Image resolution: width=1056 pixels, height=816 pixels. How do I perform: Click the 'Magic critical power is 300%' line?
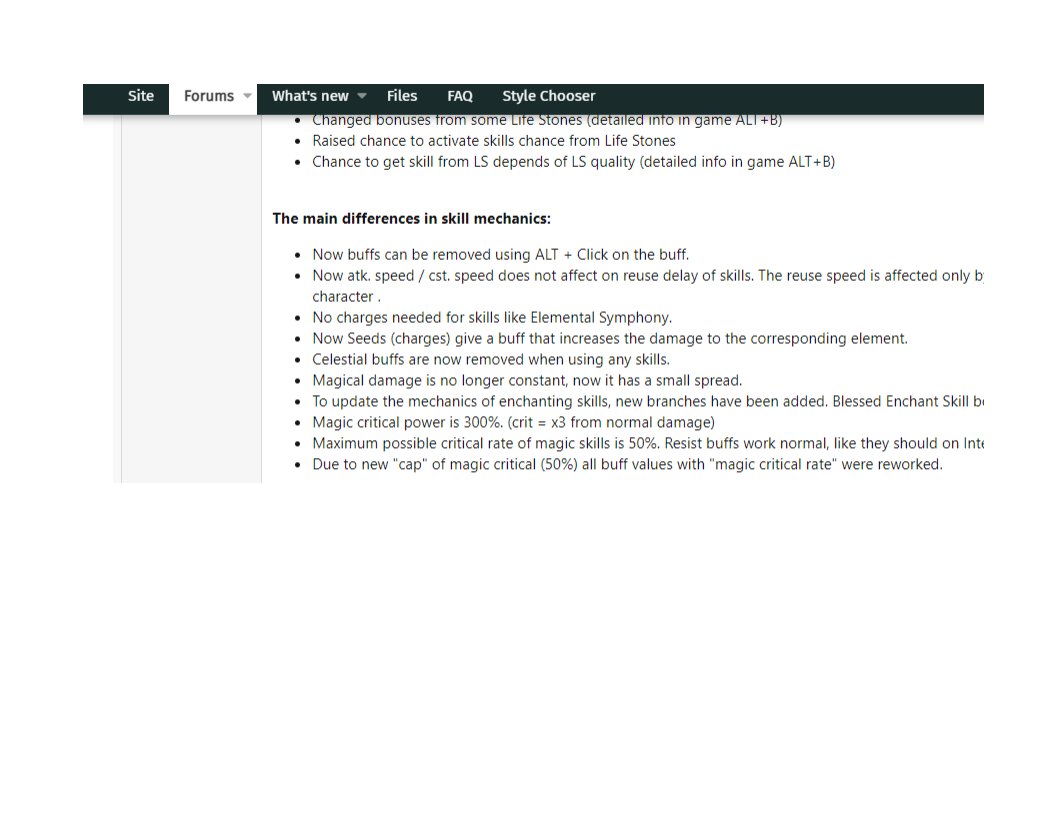coord(513,423)
